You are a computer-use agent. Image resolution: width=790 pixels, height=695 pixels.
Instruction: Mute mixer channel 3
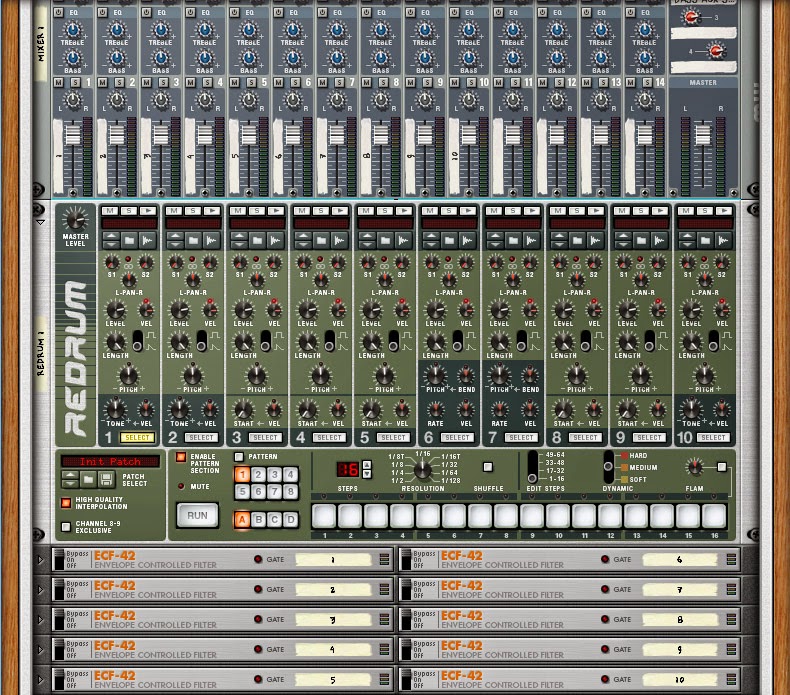(x=147, y=82)
